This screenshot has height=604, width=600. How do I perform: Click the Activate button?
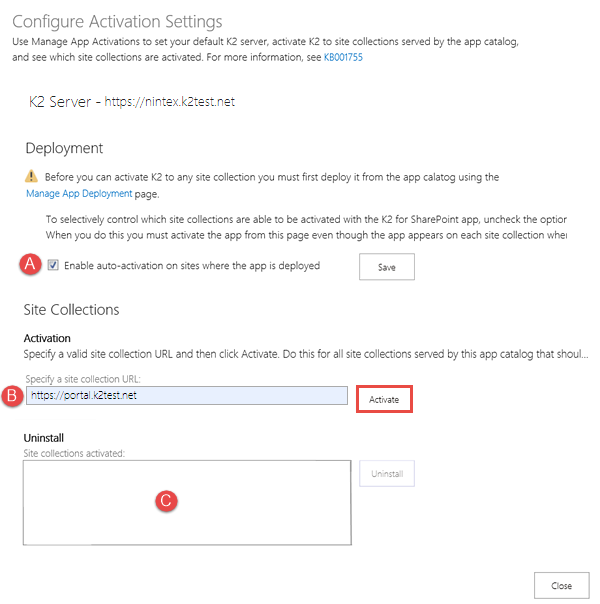384,398
